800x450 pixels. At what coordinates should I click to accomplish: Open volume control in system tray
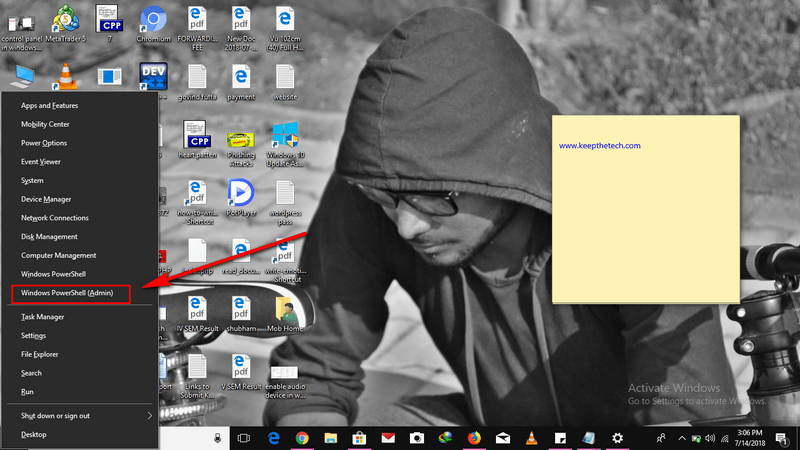point(710,438)
